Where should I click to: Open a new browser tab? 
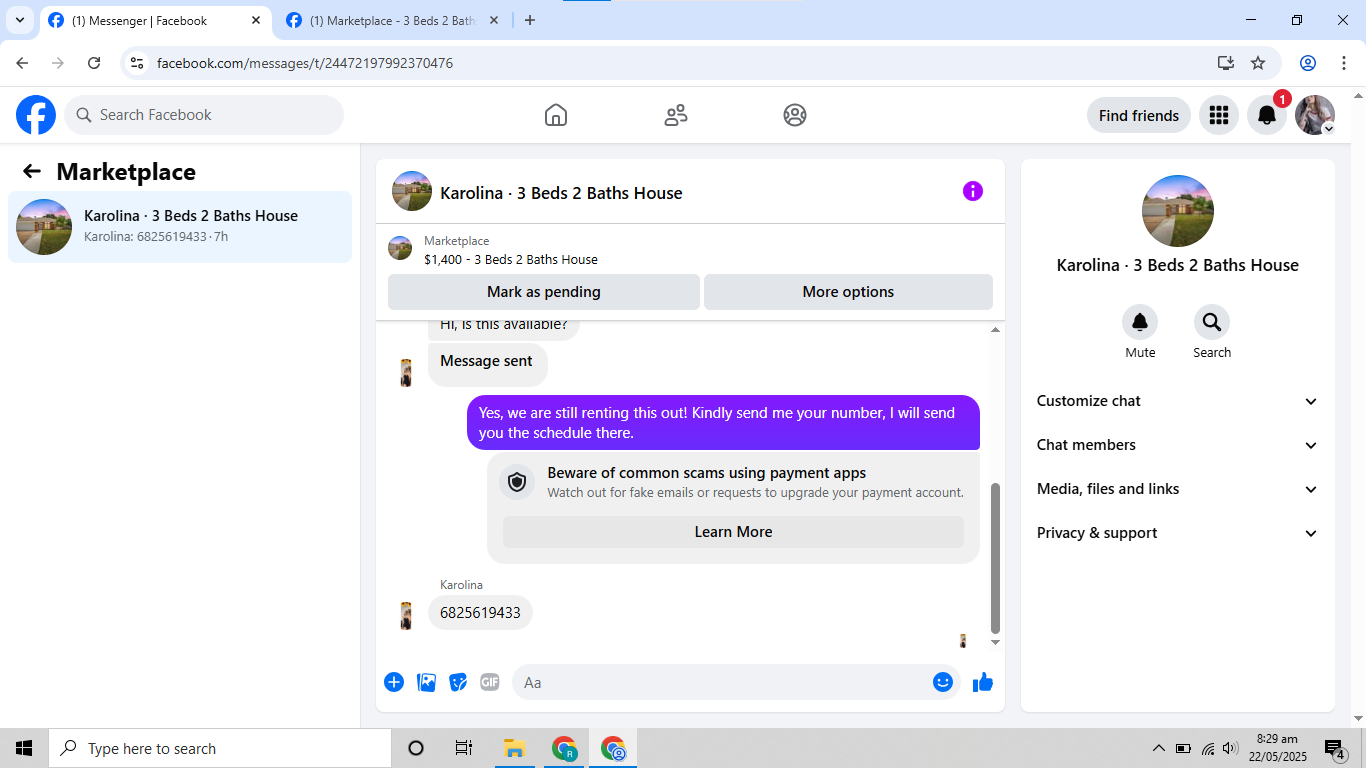pyautogui.click(x=530, y=20)
